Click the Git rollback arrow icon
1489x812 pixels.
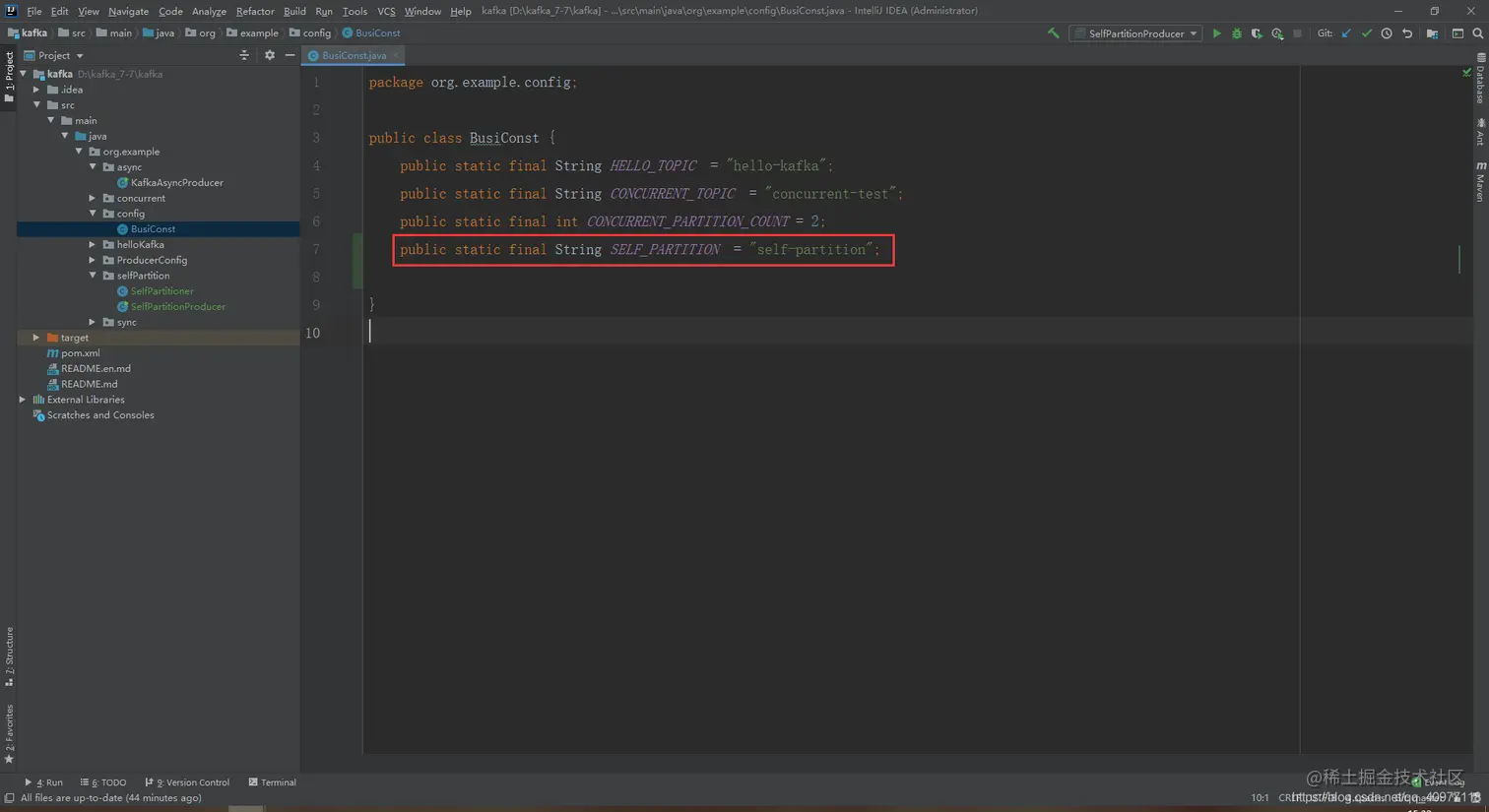(1407, 33)
